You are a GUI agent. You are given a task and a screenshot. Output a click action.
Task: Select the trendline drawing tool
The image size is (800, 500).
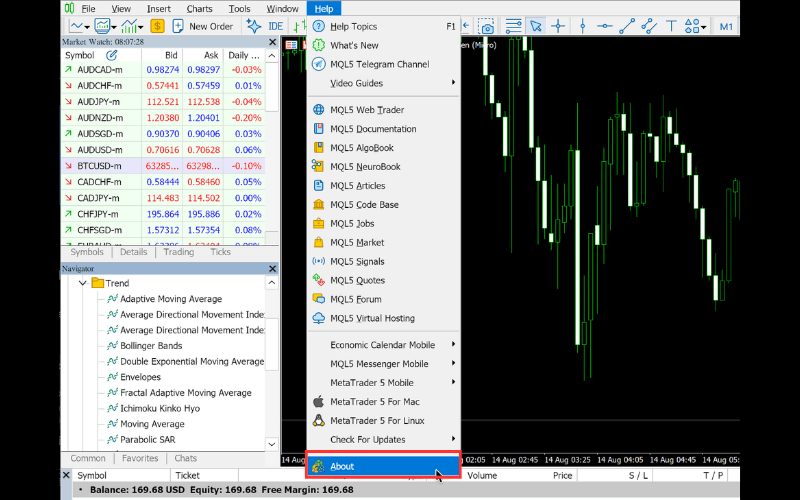point(627,26)
